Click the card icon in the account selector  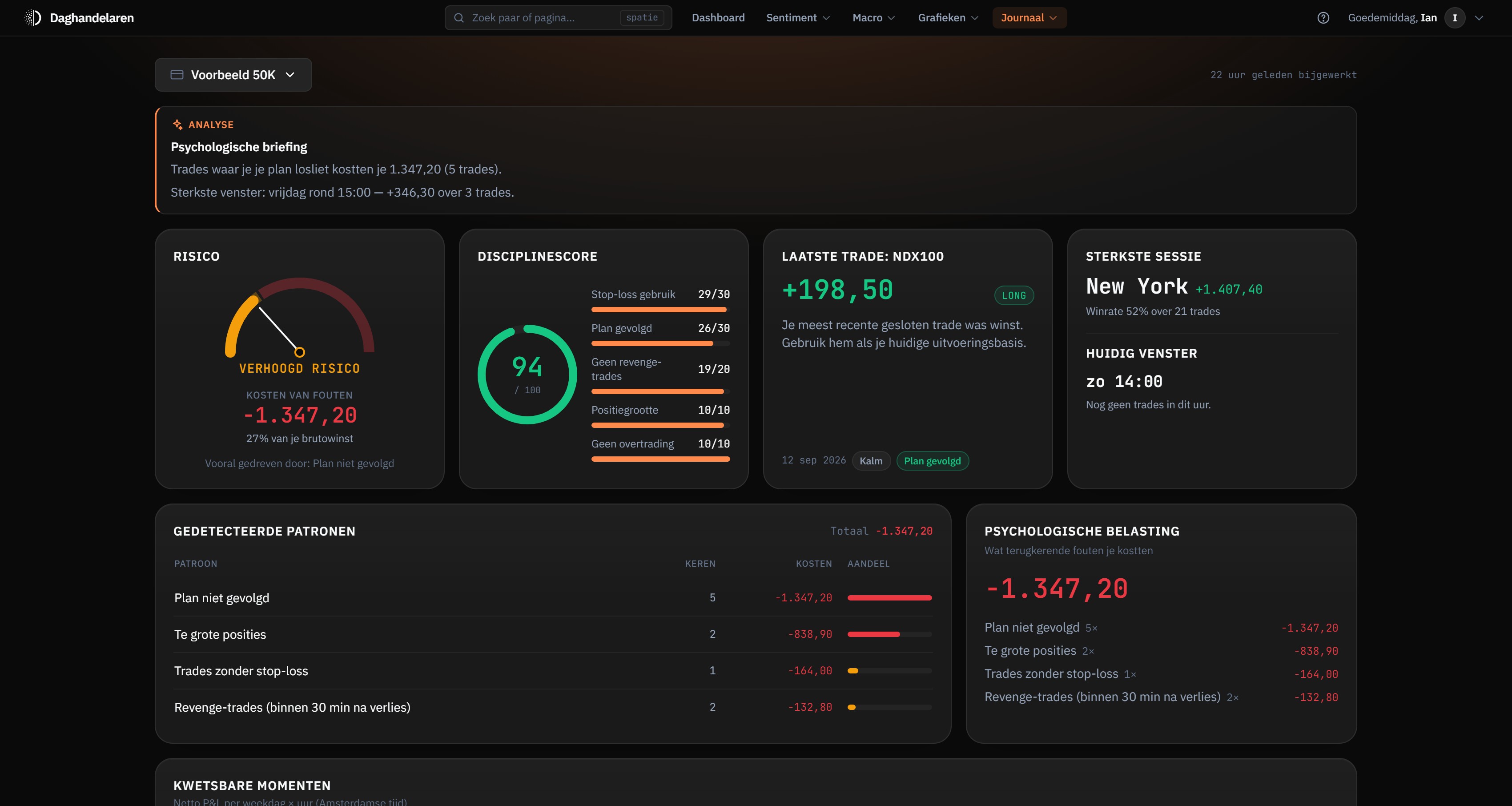coord(177,75)
